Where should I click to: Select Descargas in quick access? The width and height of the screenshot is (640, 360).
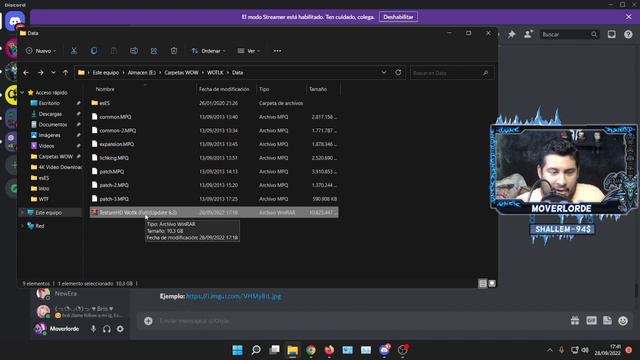(x=50, y=114)
